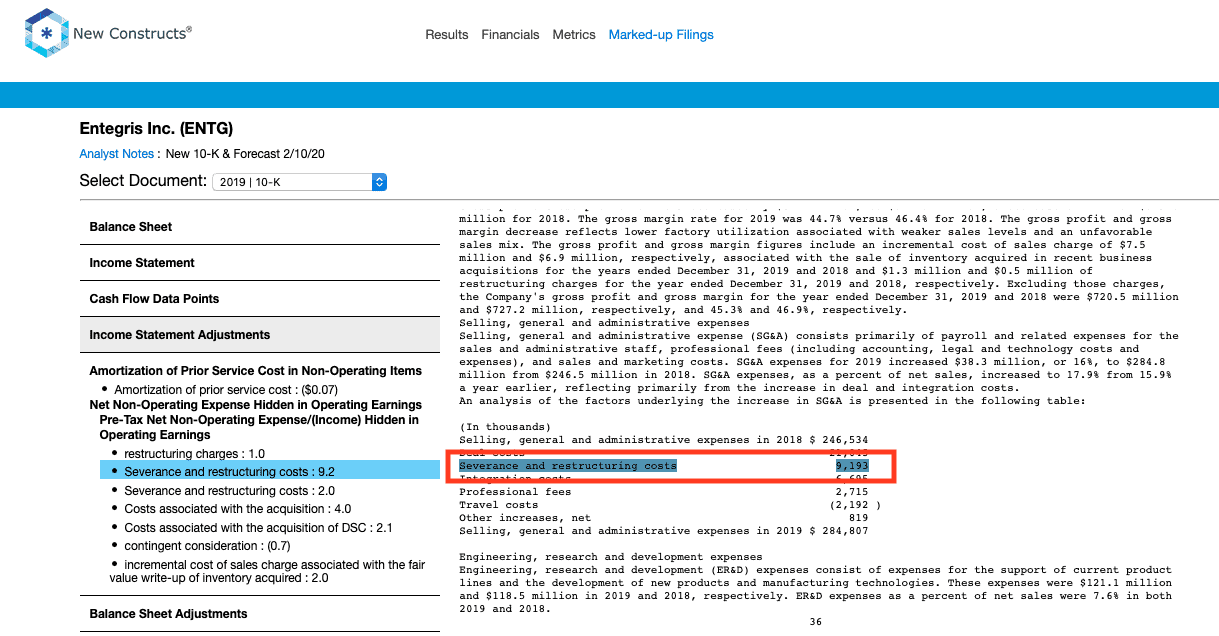Select restructuring charges : 1.0 item

click(194, 454)
